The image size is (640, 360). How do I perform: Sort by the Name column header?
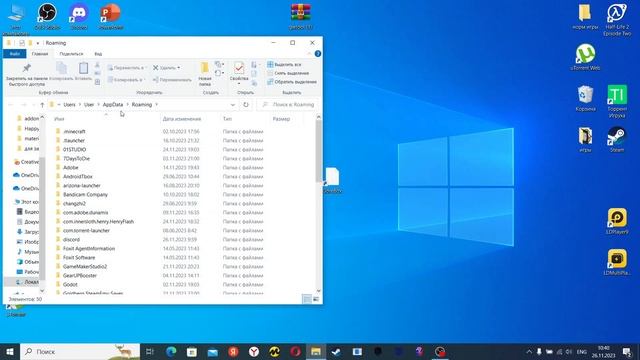click(106, 119)
